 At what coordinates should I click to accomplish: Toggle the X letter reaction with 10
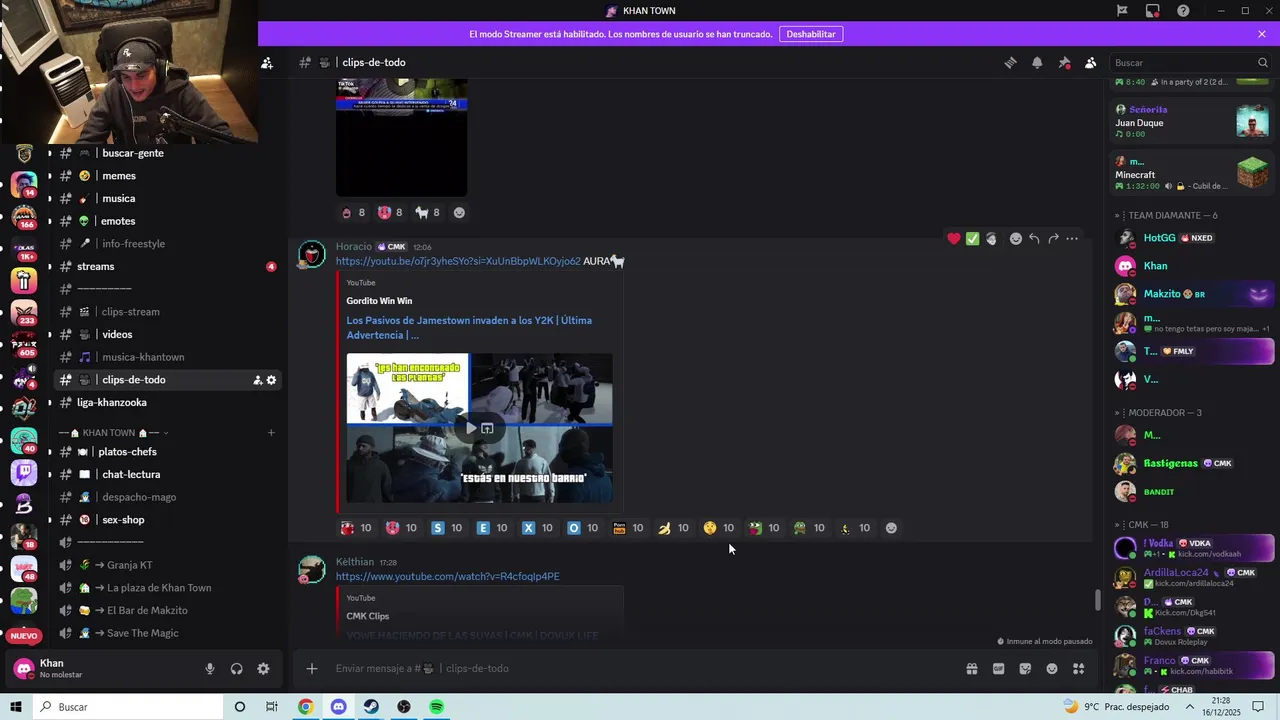537,528
